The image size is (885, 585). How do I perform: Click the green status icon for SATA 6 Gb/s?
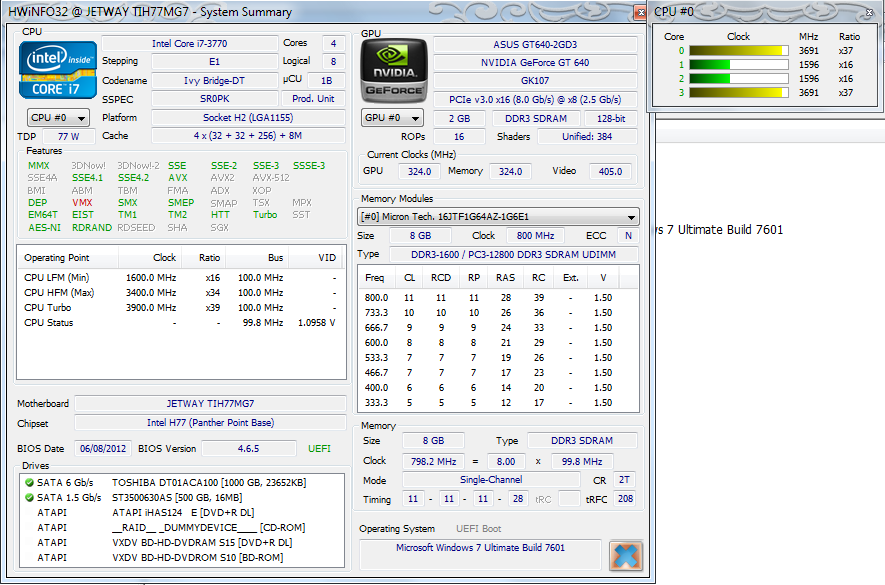(x=29, y=483)
